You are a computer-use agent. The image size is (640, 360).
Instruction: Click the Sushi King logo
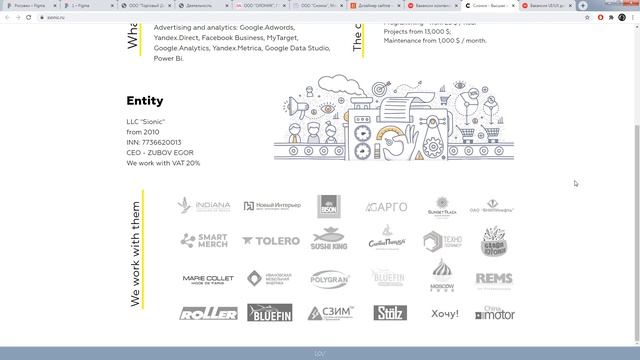coord(329,239)
